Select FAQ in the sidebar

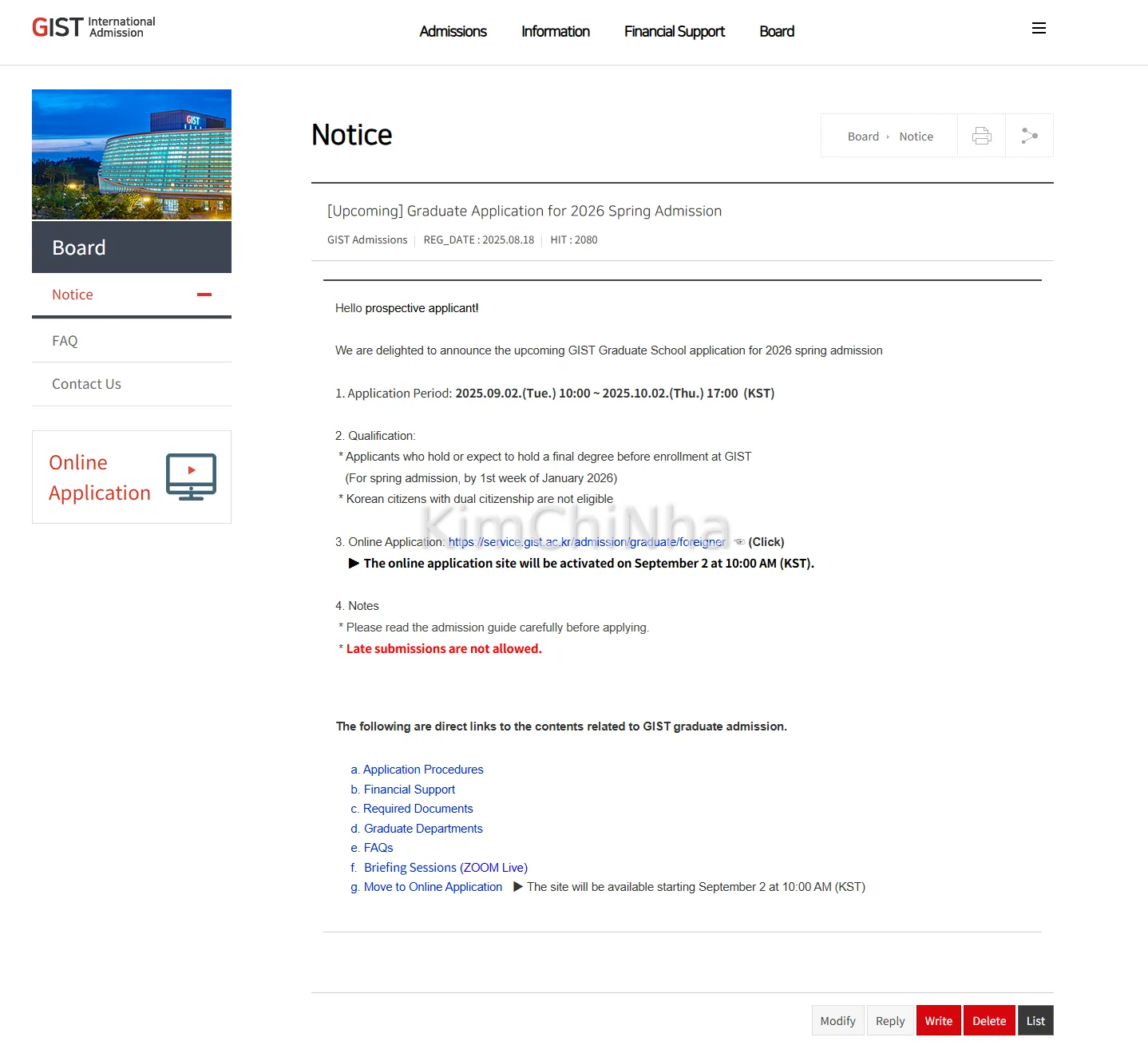coord(65,341)
